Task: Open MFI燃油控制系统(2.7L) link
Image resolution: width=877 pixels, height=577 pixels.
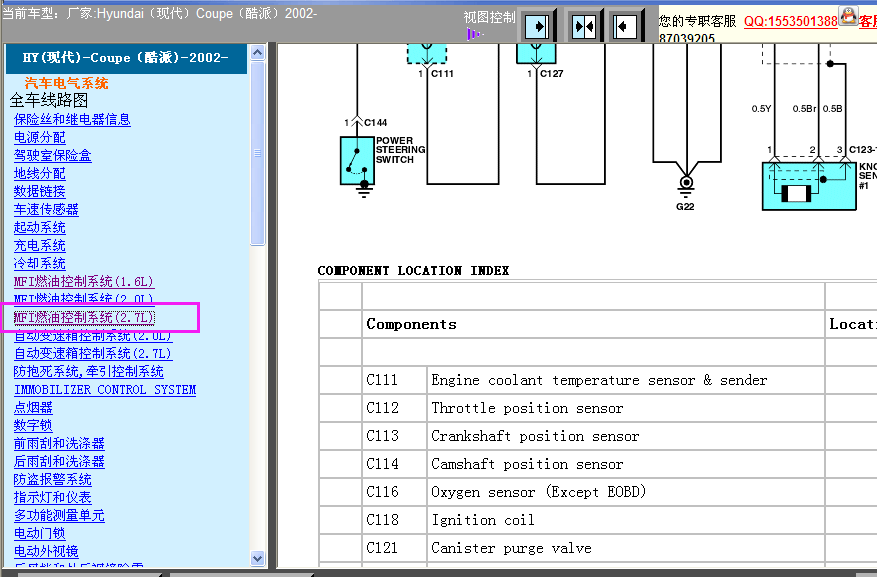Action: click(84, 317)
